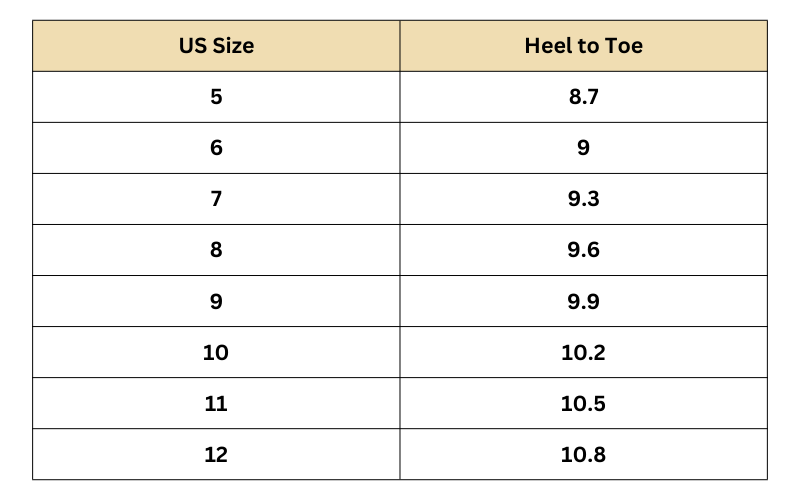800x500 pixels.
Task: Pick the 9.3 measurement cell
Action: point(583,199)
